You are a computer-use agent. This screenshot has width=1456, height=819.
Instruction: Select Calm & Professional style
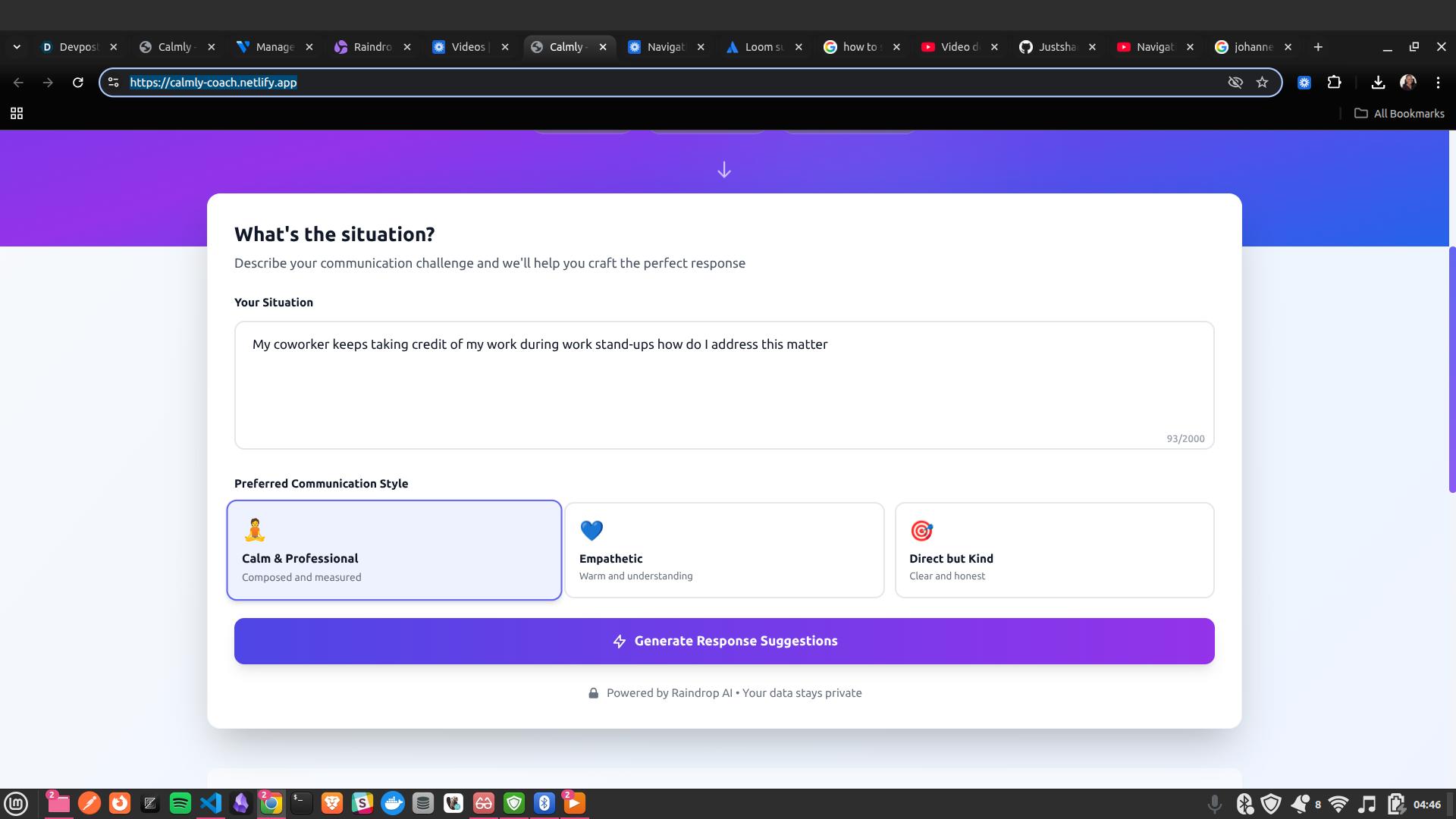click(394, 550)
